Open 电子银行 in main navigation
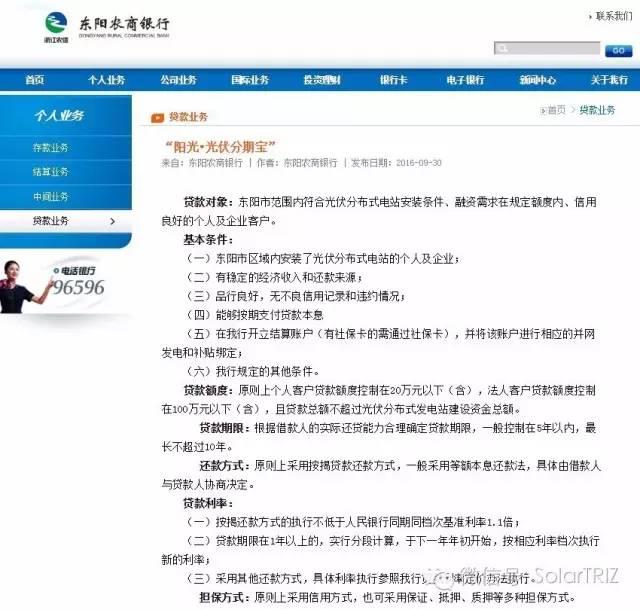 [465, 80]
